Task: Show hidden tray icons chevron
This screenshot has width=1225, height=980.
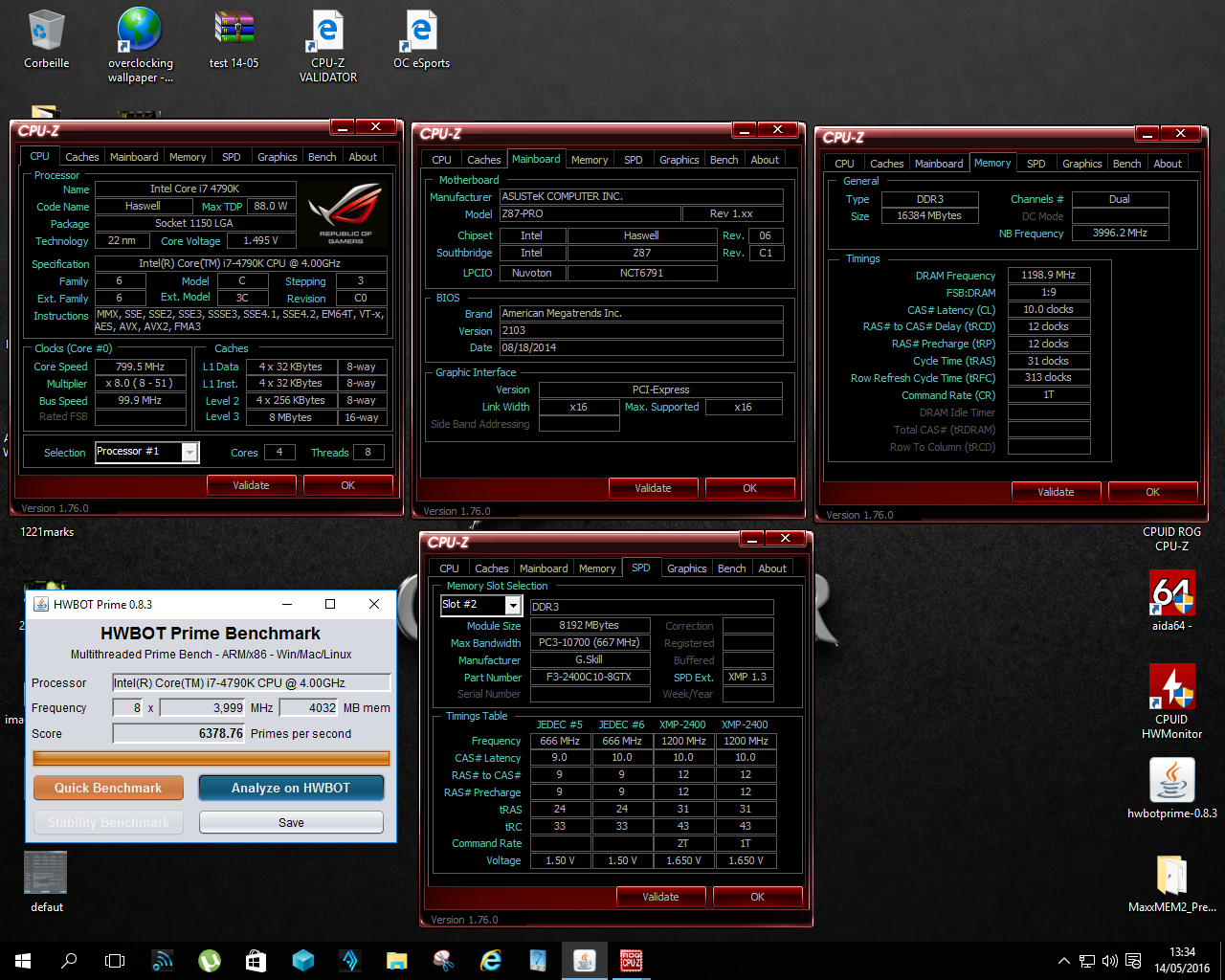Action: click(x=1063, y=961)
